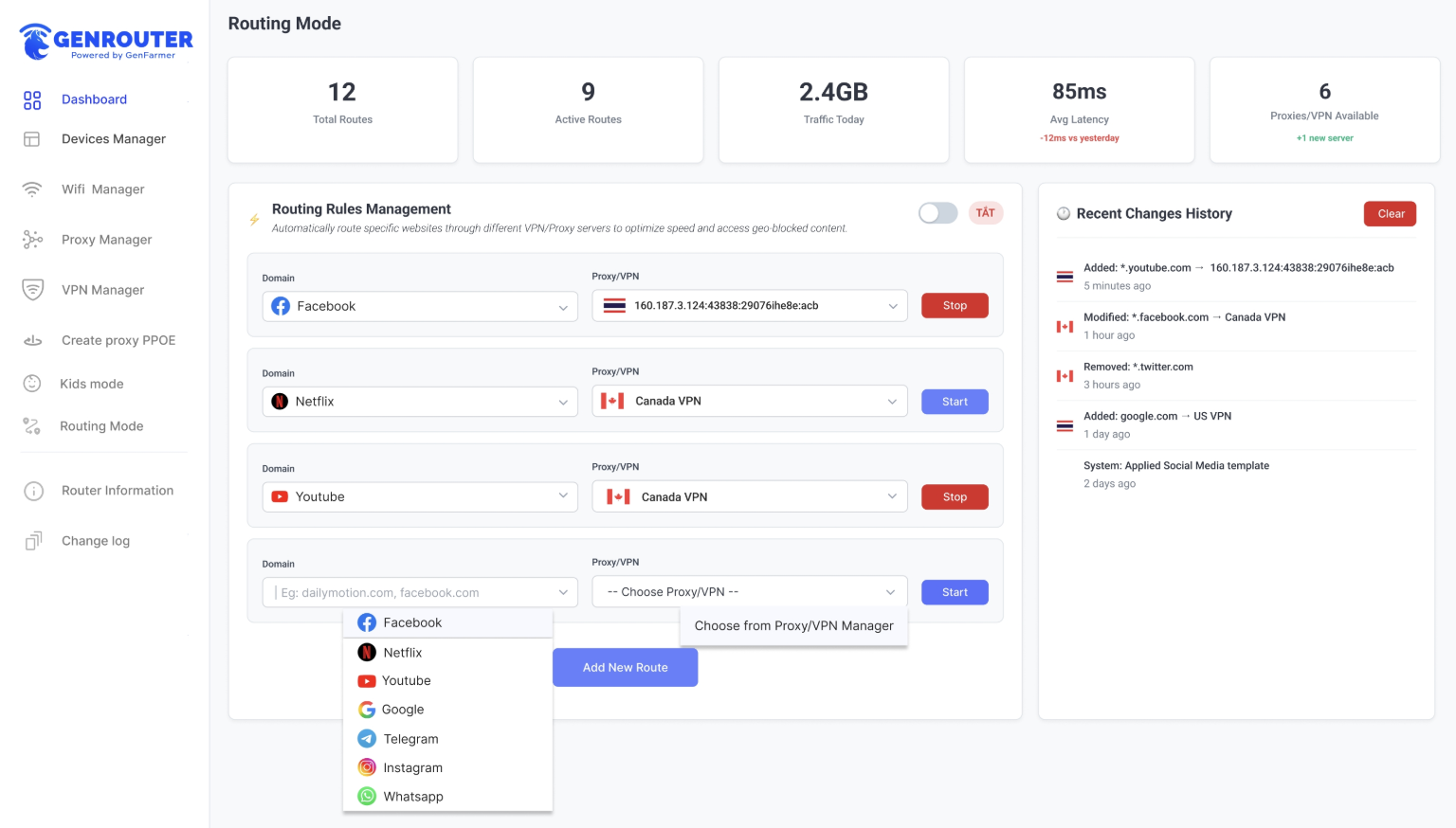The width and height of the screenshot is (1456, 828).
Task: Click the Youtube icon in dropdown list
Action: click(366, 681)
